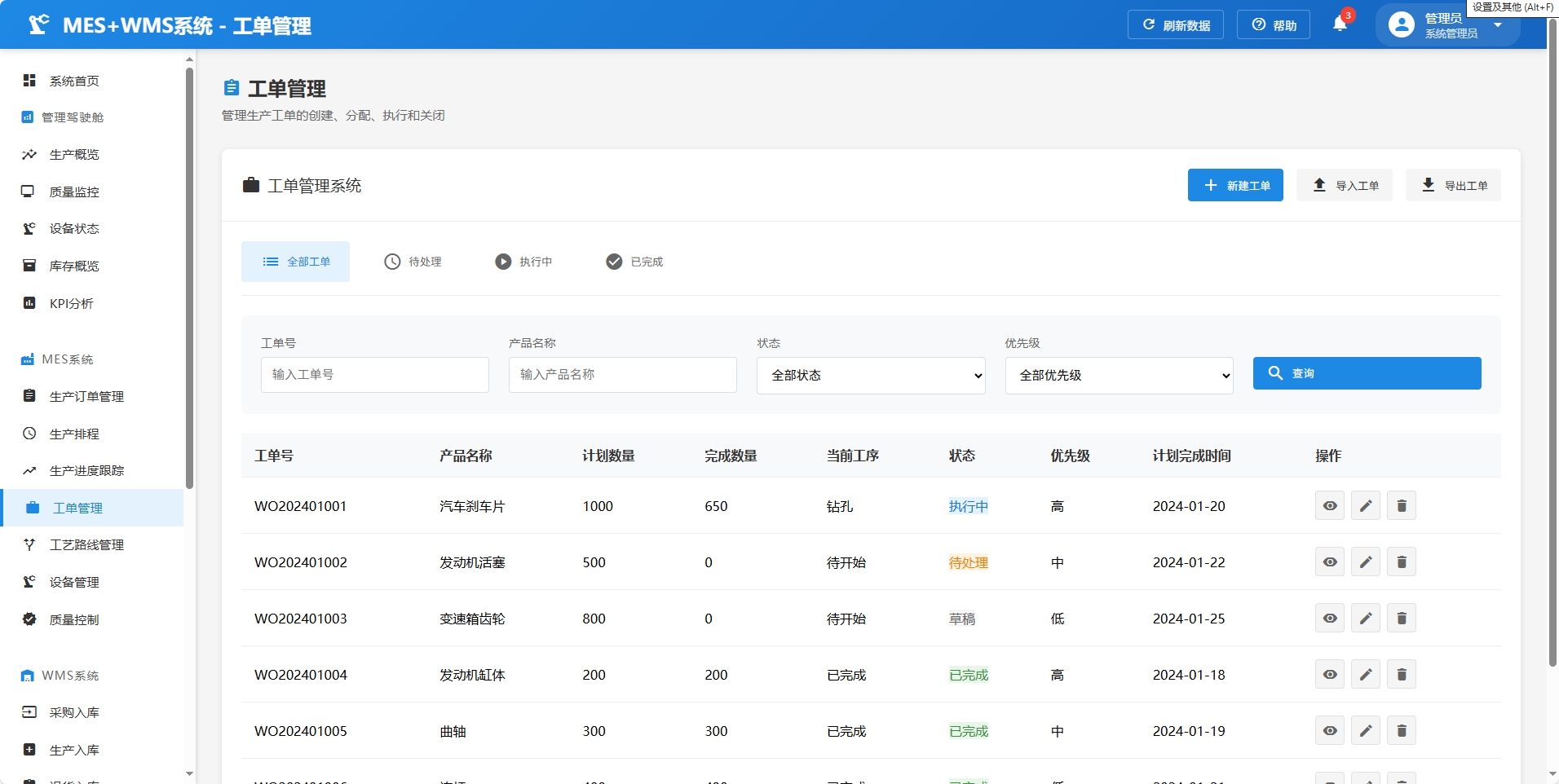
Task: View details of WO202401001 via eye icon
Action: click(x=1330, y=505)
